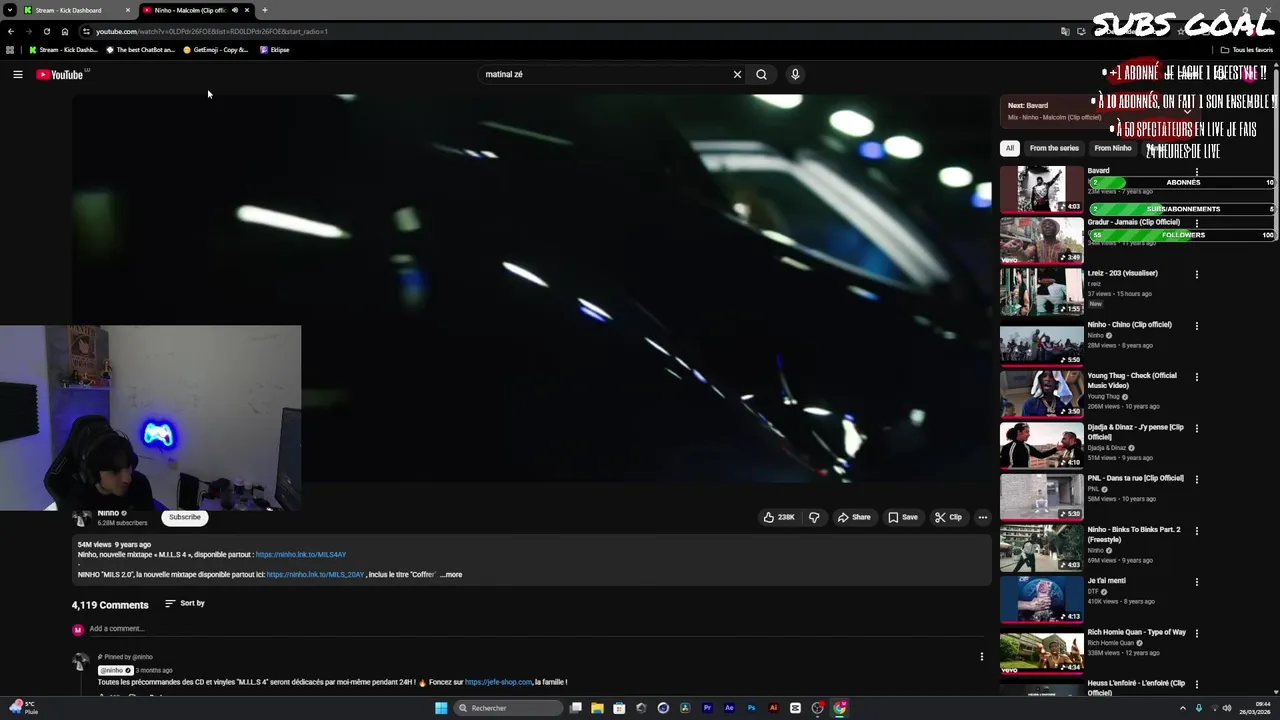Open the Tous les favoris folder
Screen dimensions: 1280x720
[1247, 50]
